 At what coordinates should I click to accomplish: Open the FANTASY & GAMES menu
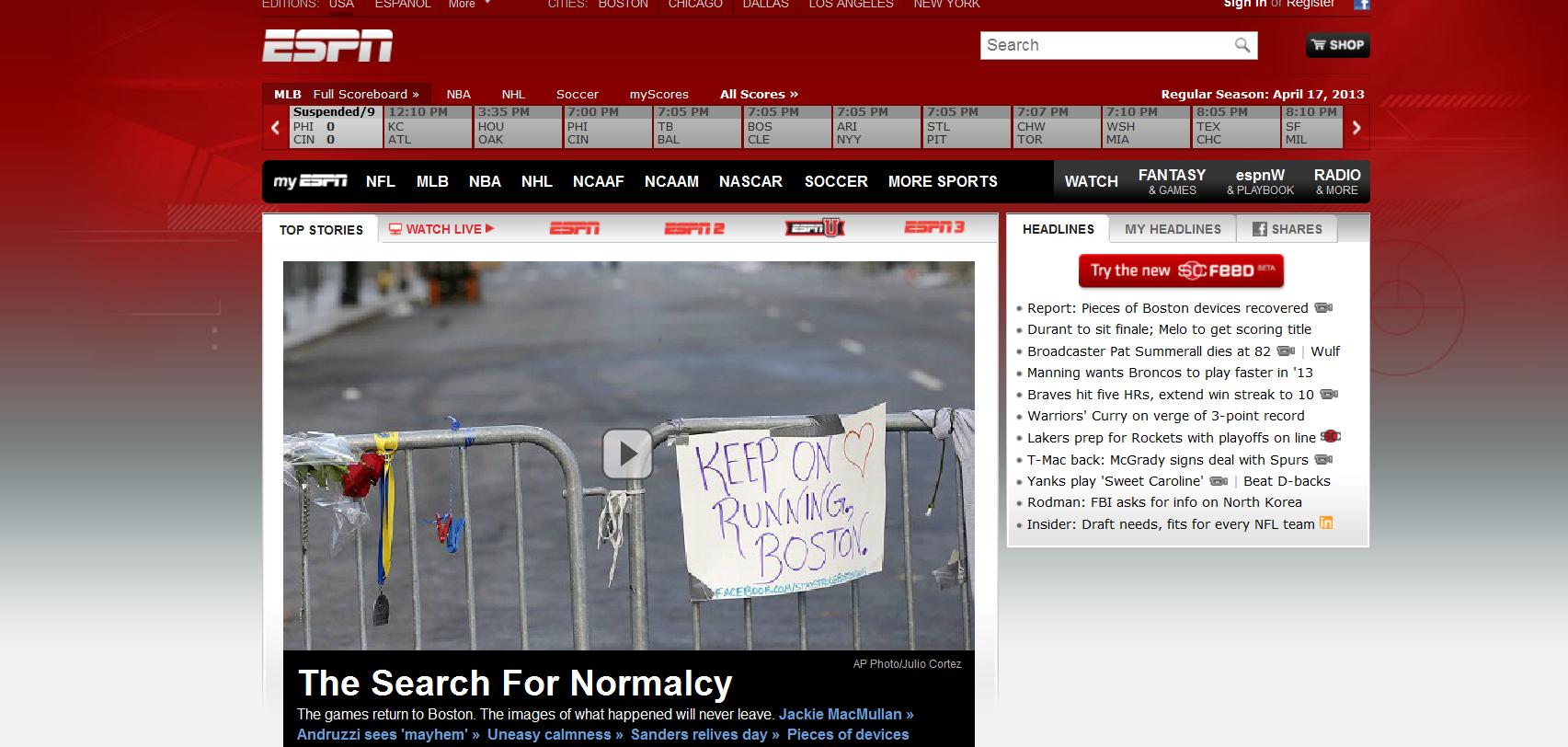point(1172,181)
